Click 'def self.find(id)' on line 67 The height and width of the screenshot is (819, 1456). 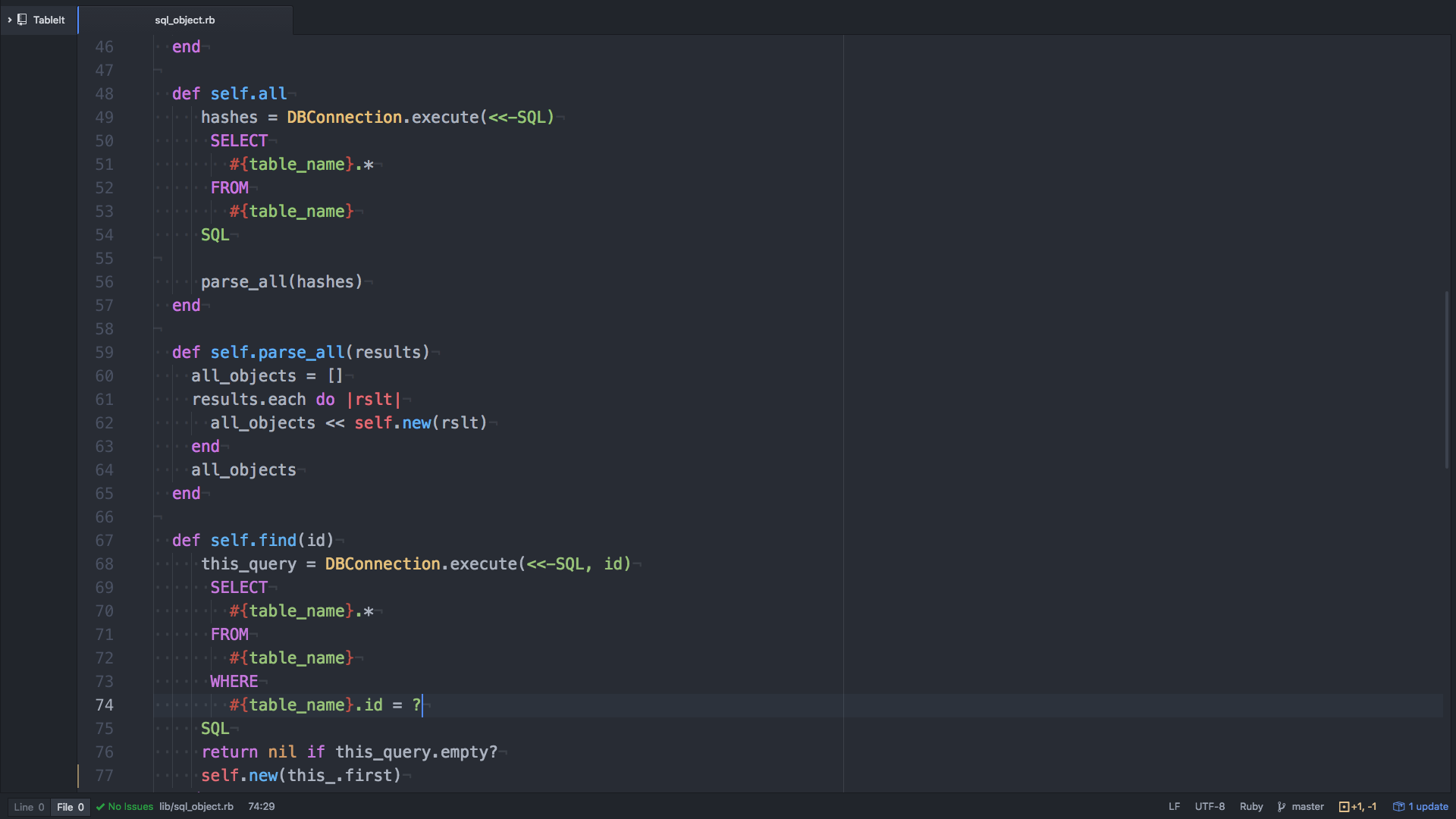point(253,541)
